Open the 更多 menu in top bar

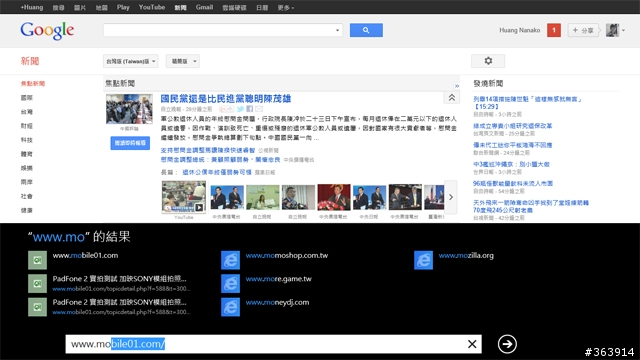point(285,7)
